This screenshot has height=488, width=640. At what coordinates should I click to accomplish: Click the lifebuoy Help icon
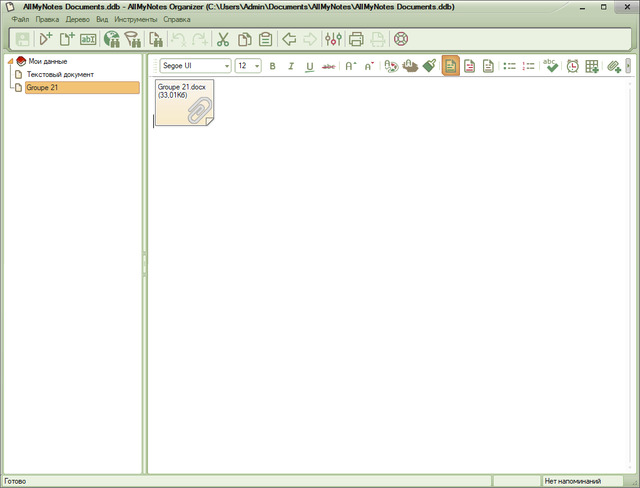pos(401,40)
